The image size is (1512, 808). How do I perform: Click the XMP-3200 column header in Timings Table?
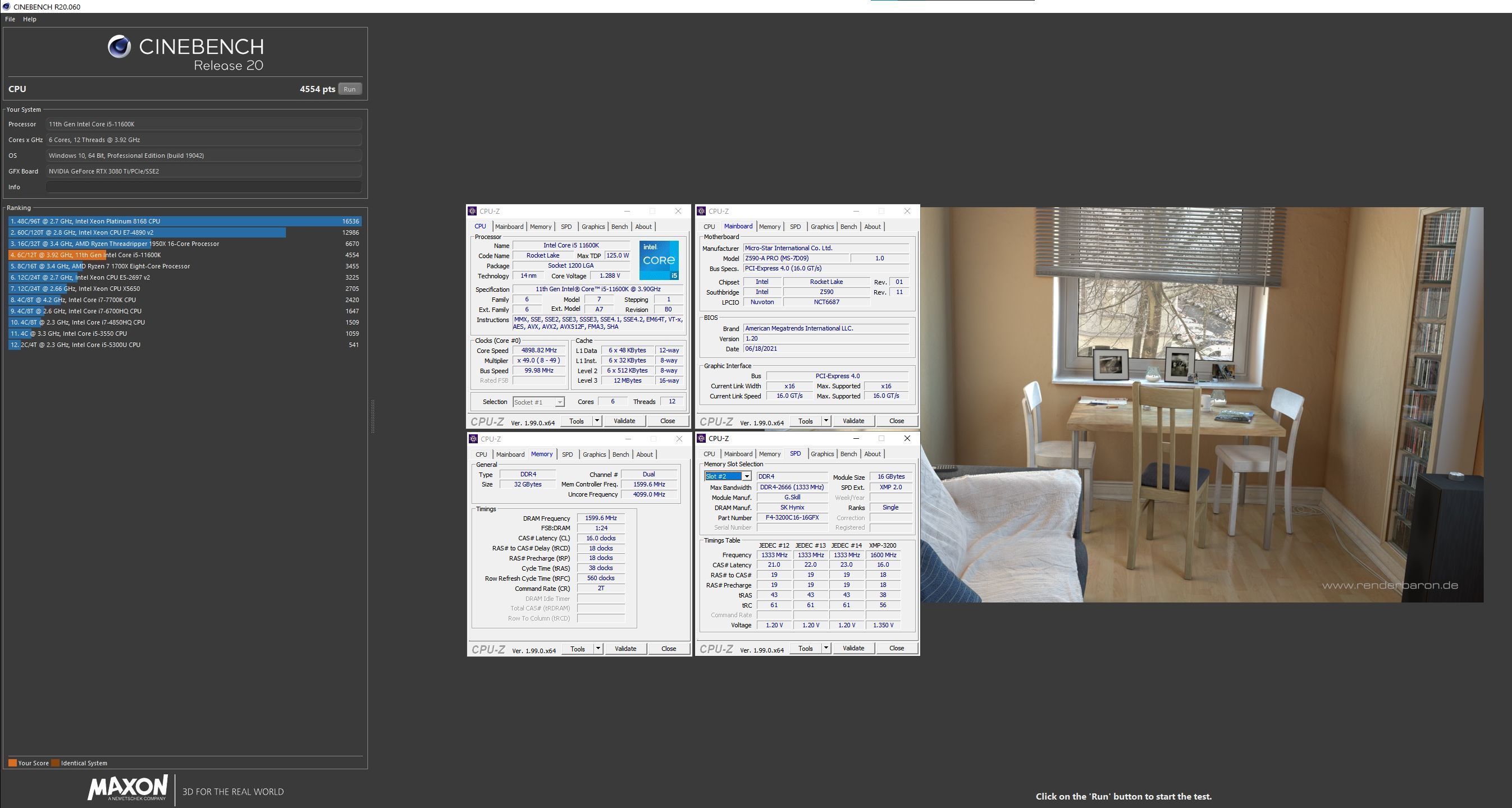coord(882,545)
